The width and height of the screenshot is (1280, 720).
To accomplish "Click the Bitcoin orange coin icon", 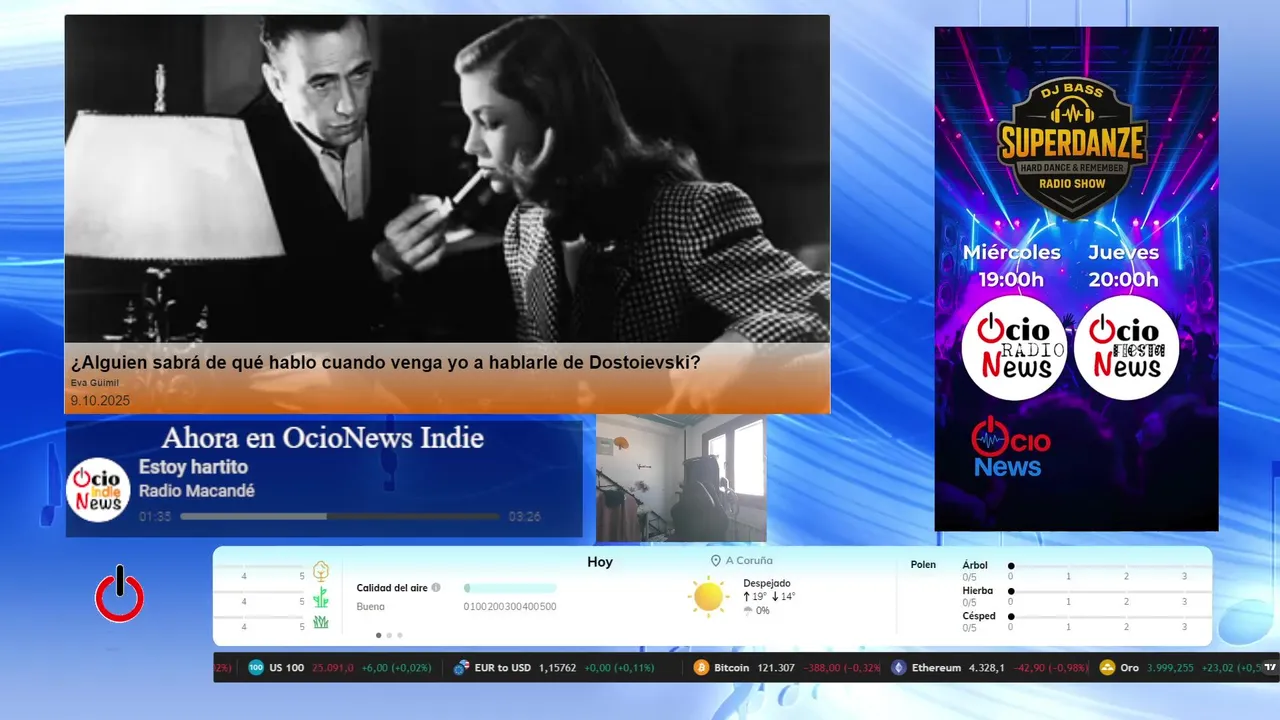I will point(702,667).
